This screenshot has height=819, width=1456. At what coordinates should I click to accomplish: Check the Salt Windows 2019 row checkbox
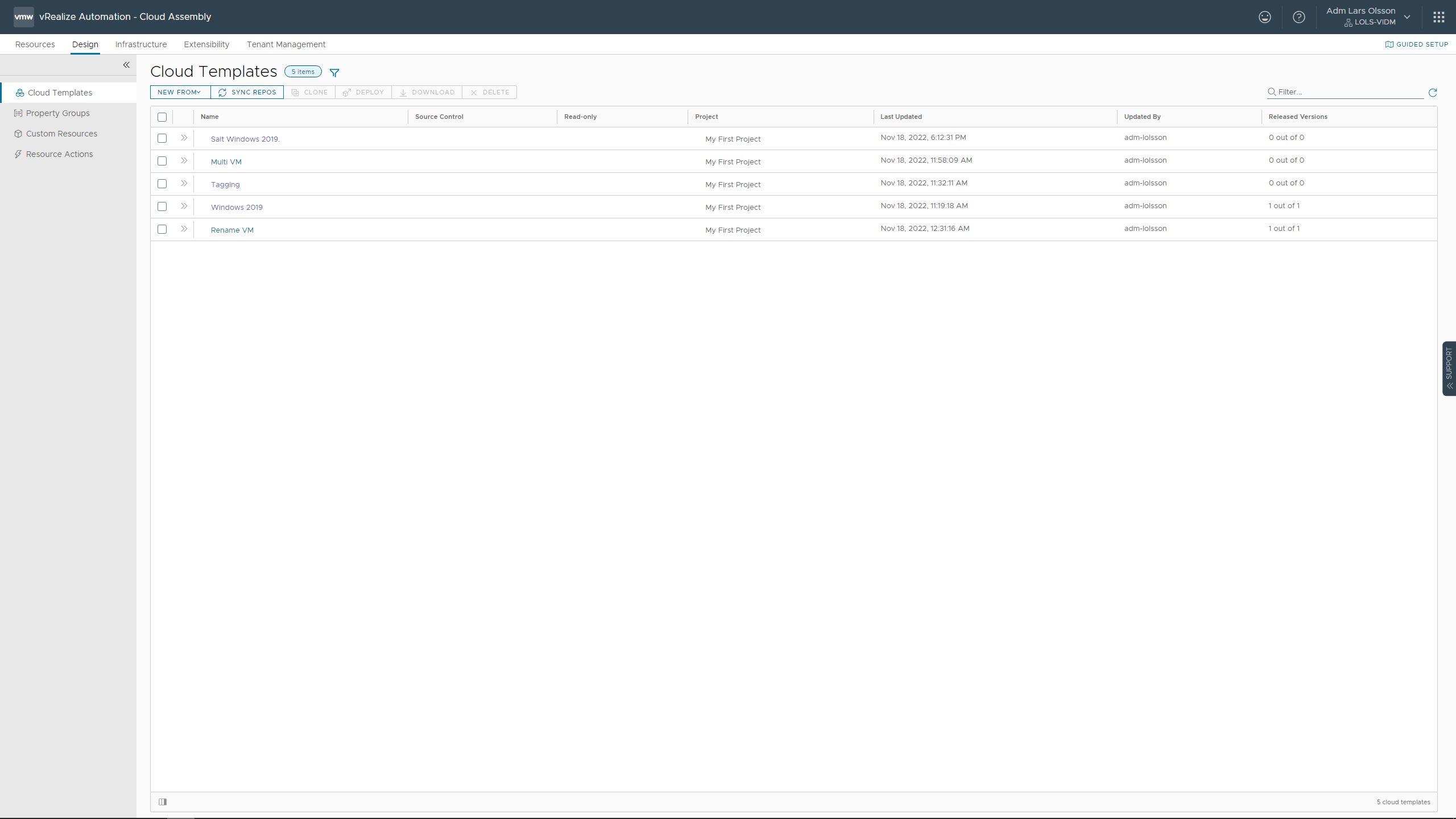coord(162,138)
